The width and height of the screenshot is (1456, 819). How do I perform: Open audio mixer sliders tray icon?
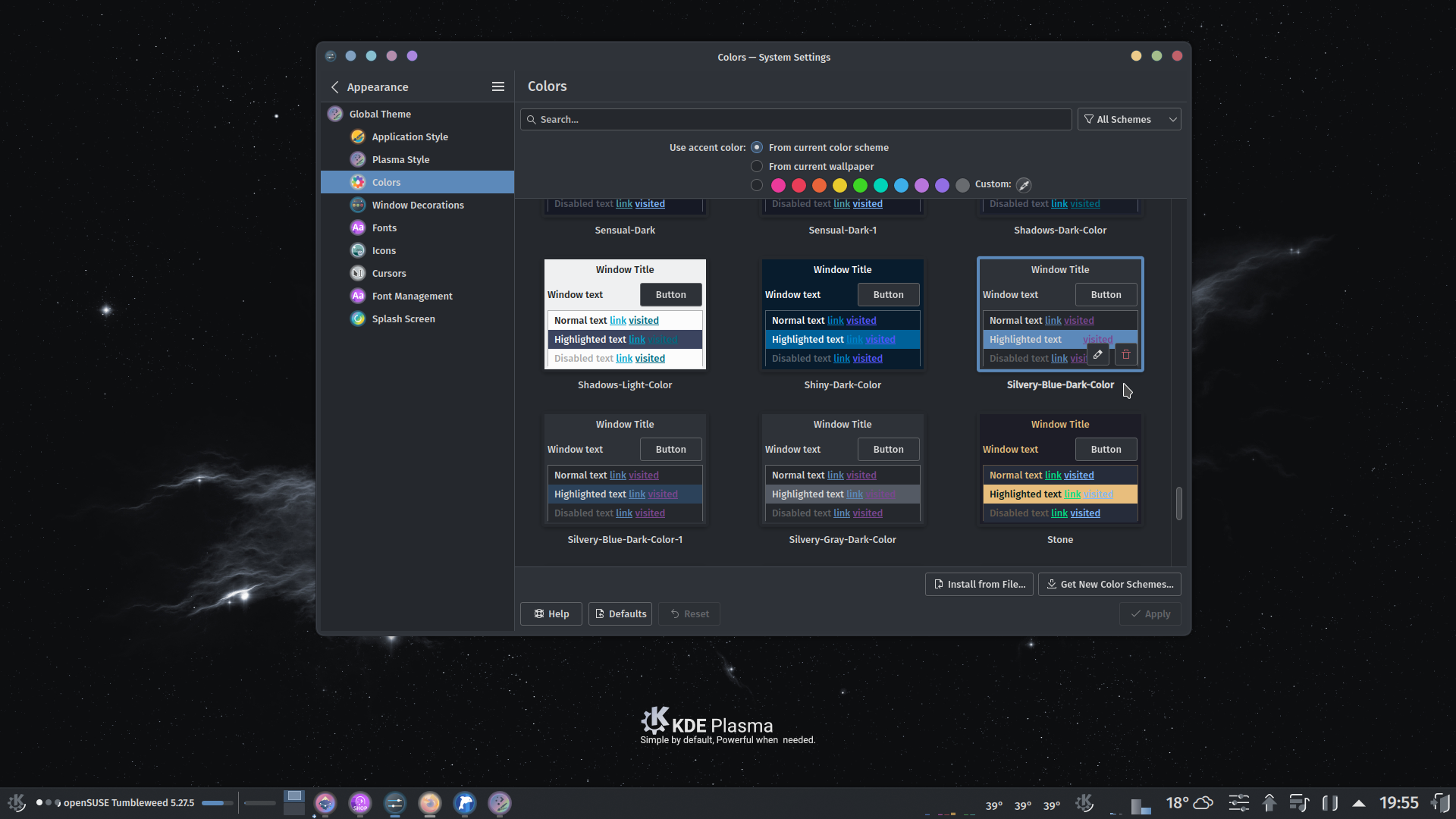click(1239, 803)
